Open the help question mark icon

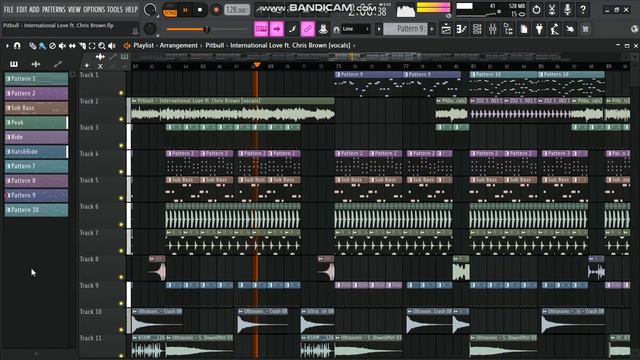(583, 10)
